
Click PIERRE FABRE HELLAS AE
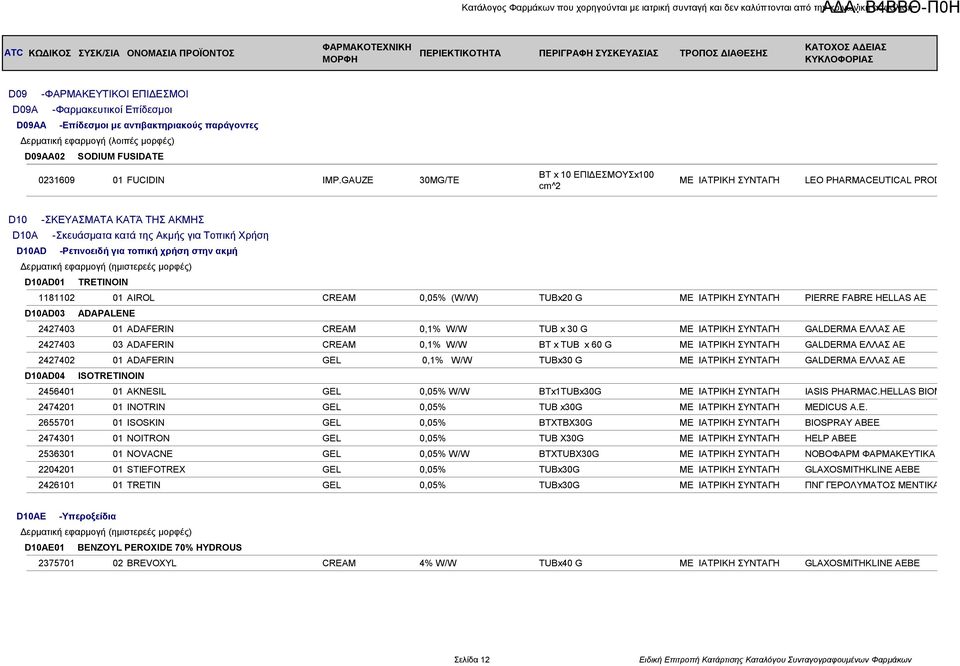pyautogui.click(x=865, y=297)
